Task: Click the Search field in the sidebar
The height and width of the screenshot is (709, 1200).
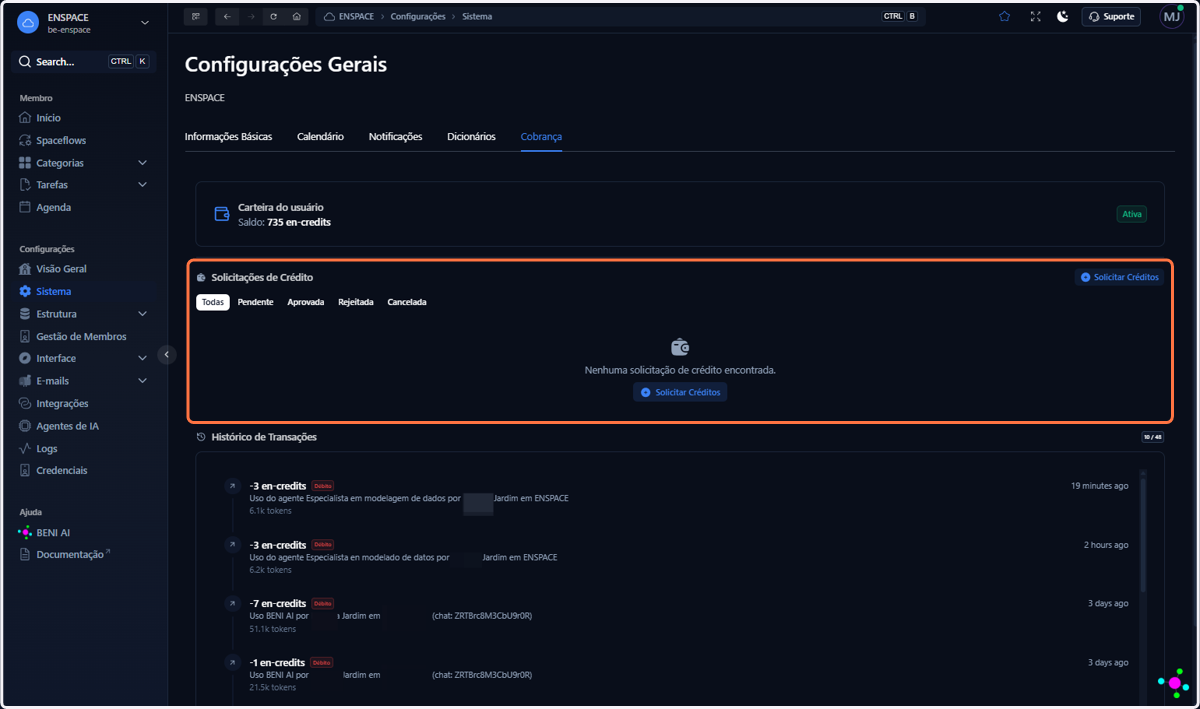Action: (84, 61)
